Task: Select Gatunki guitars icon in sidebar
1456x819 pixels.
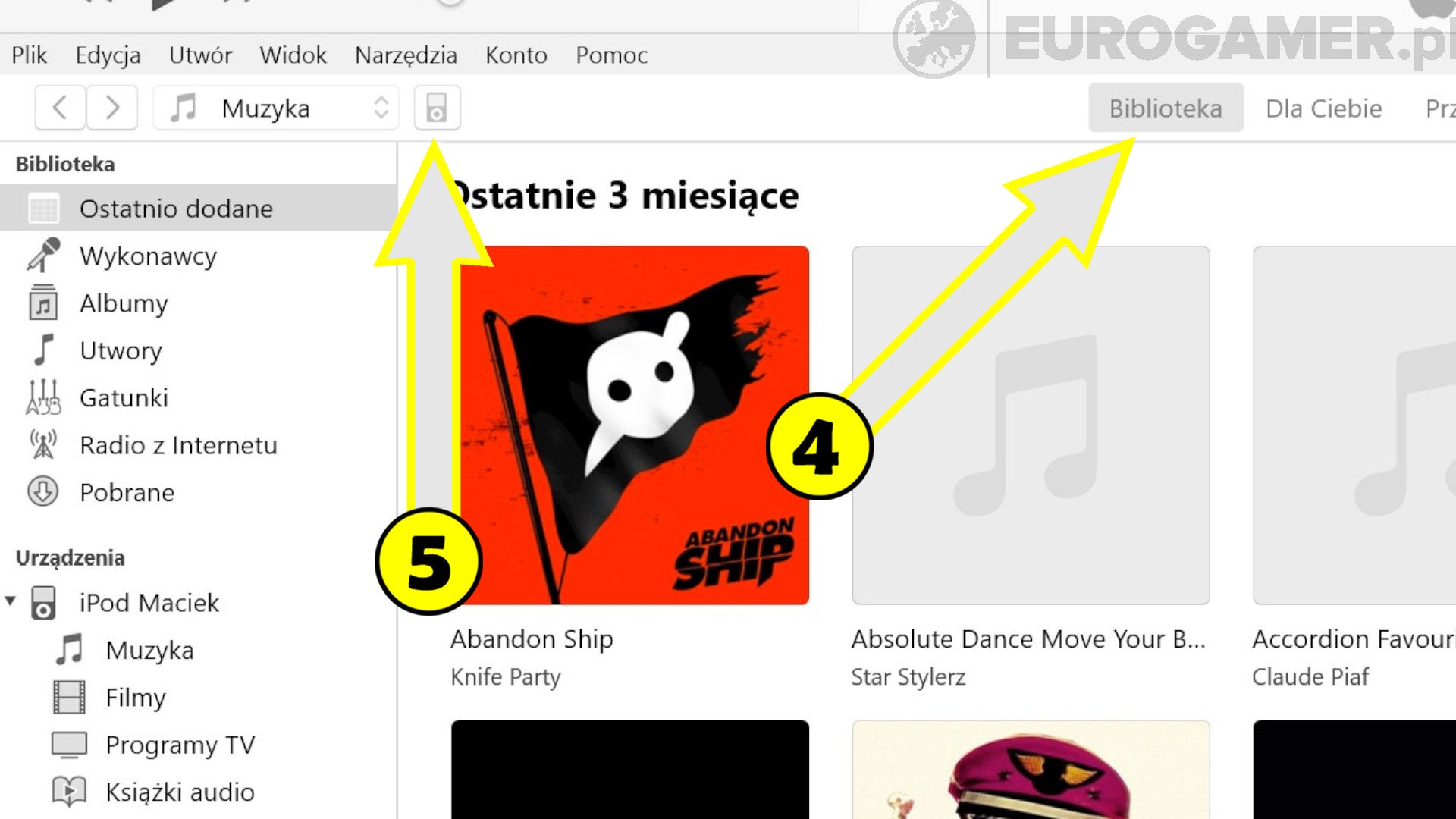Action: pos(43,397)
